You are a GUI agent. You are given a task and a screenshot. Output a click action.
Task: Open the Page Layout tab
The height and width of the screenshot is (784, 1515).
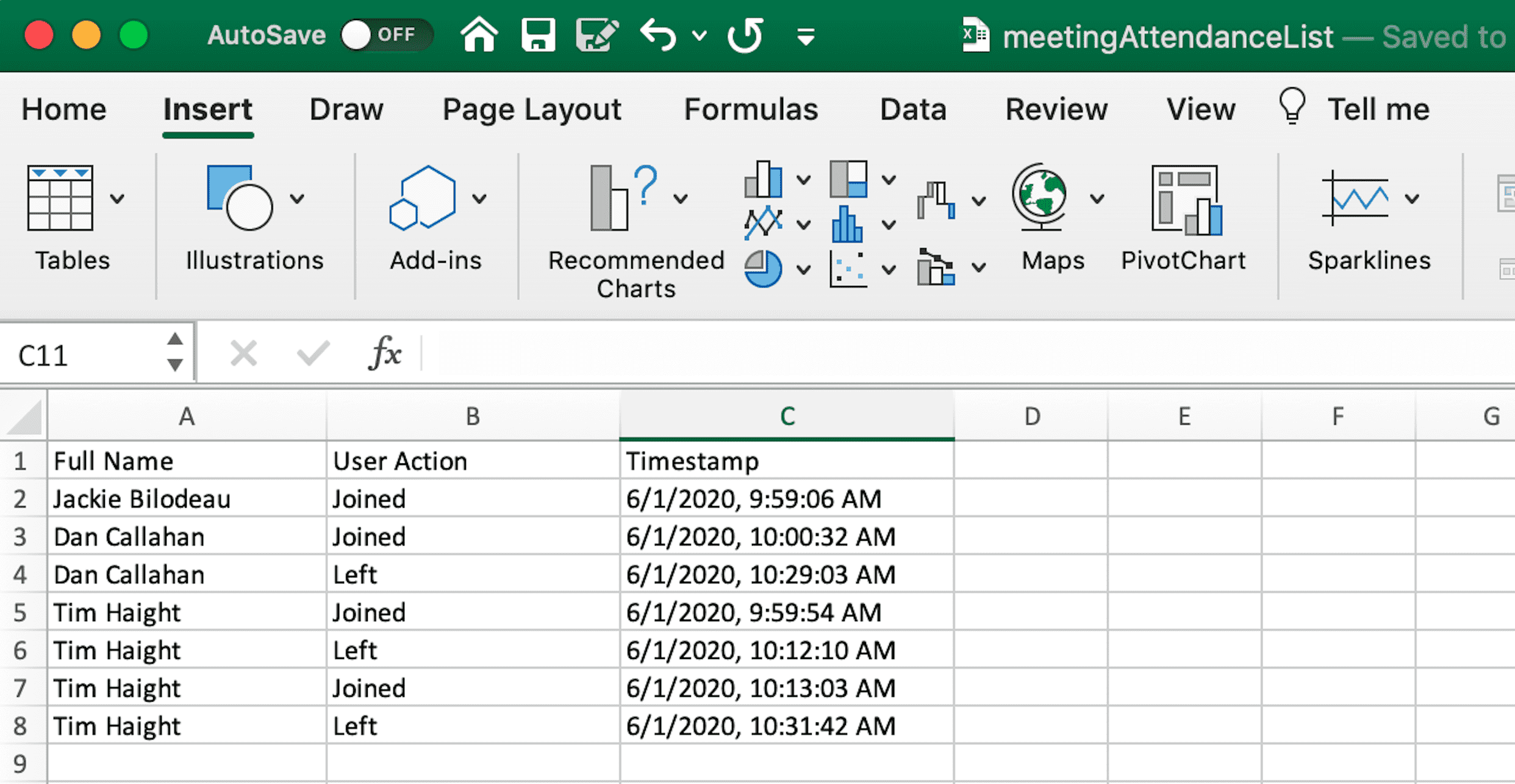click(x=531, y=110)
